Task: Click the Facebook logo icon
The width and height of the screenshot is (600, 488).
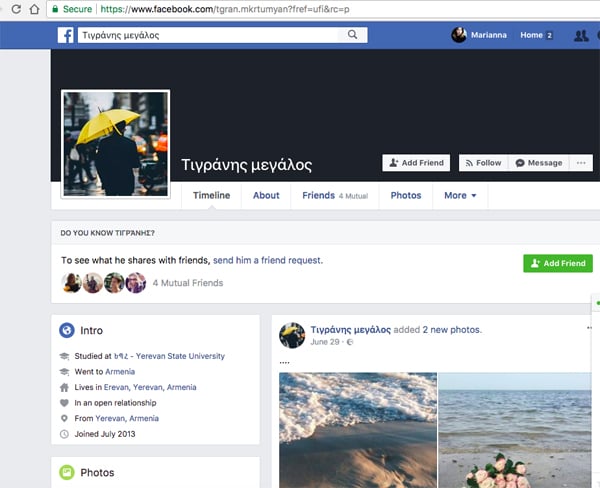Action: pos(64,35)
